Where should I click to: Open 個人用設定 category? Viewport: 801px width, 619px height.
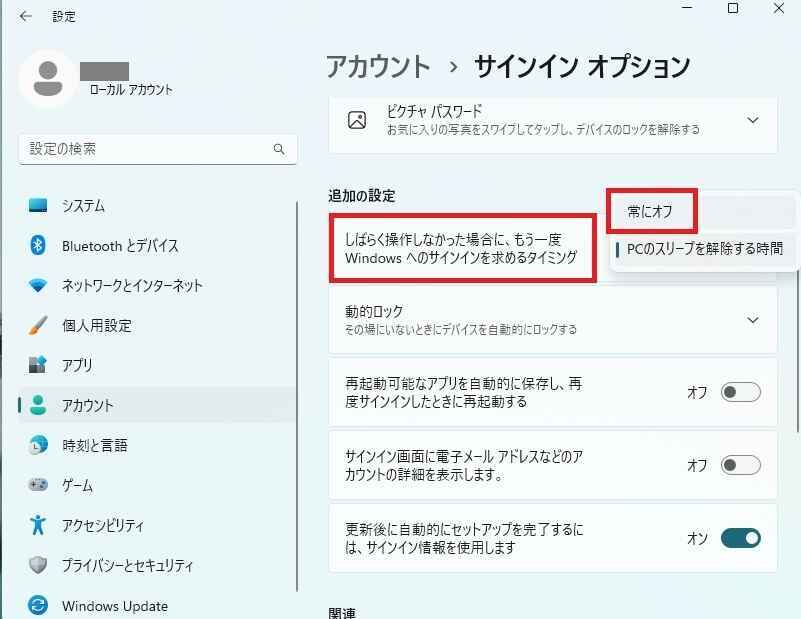tap(157, 325)
